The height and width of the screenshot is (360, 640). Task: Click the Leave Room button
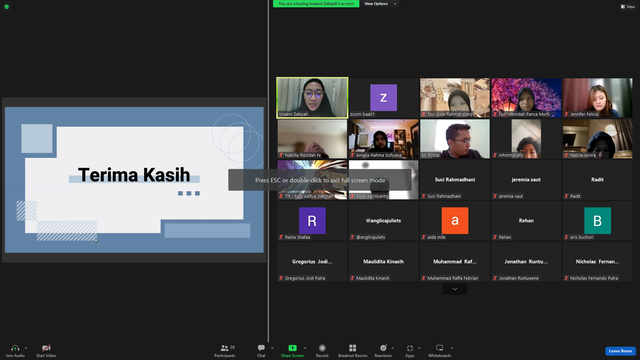620,351
